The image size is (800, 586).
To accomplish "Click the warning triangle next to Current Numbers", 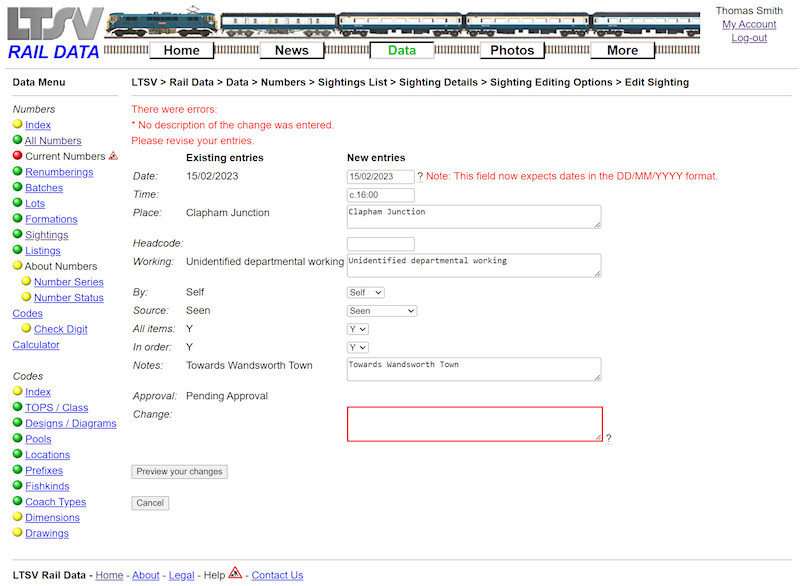I will (114, 156).
